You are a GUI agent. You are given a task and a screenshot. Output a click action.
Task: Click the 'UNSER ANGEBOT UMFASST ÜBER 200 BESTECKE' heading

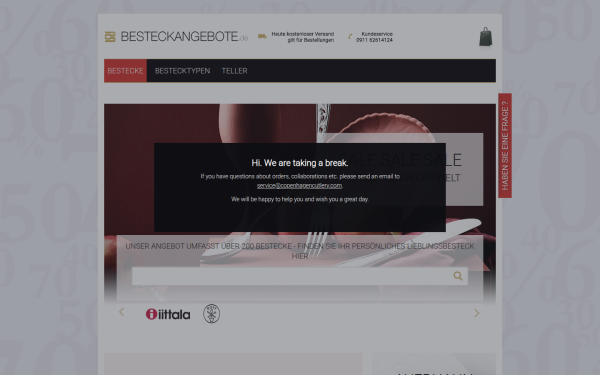pyautogui.click(x=300, y=251)
